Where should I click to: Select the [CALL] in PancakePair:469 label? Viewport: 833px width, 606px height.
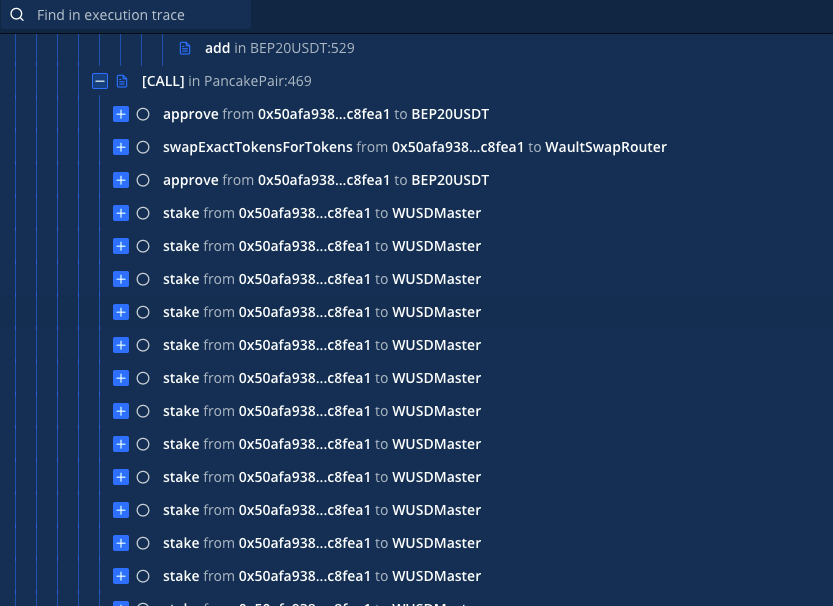coord(227,81)
